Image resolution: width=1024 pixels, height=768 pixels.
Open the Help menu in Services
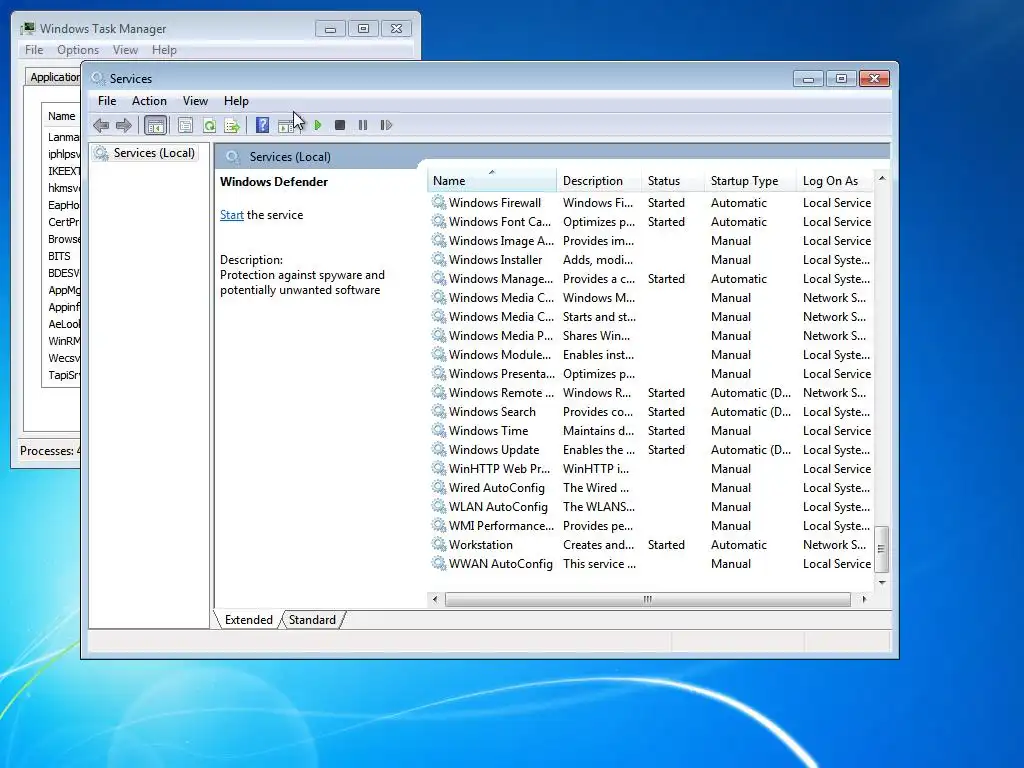click(236, 101)
